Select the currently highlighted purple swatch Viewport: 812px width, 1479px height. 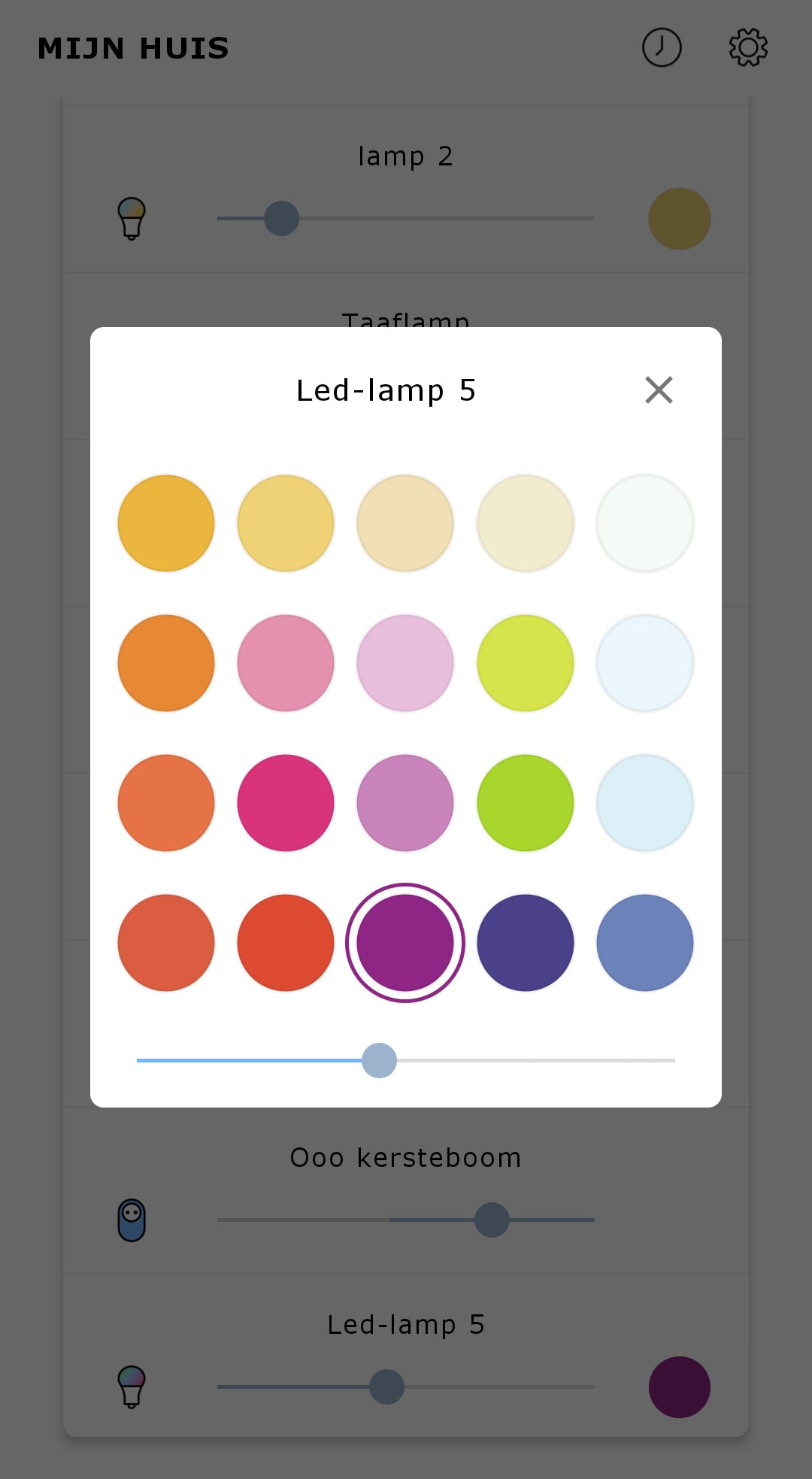(x=404, y=943)
